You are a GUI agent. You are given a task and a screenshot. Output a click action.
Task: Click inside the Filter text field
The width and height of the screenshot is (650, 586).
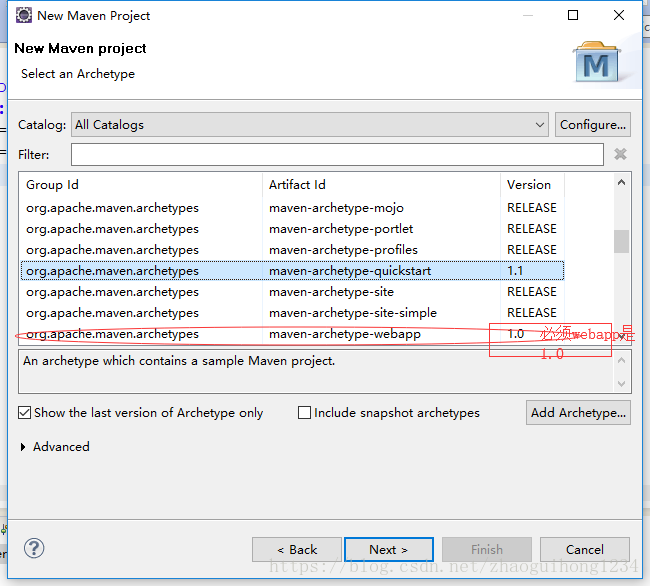tap(337, 155)
